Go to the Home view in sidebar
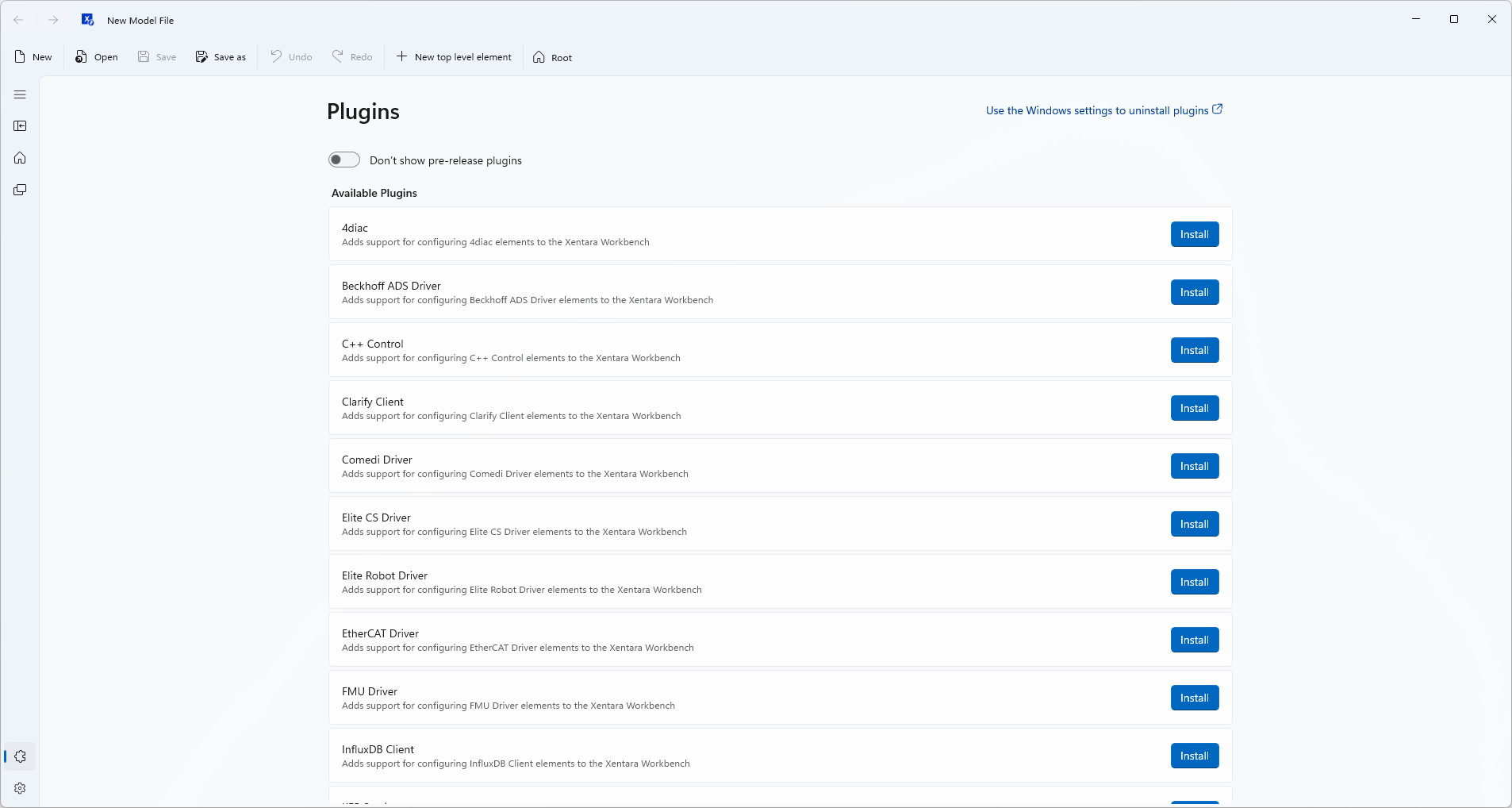Image resolution: width=1512 pixels, height=808 pixels. click(20, 158)
